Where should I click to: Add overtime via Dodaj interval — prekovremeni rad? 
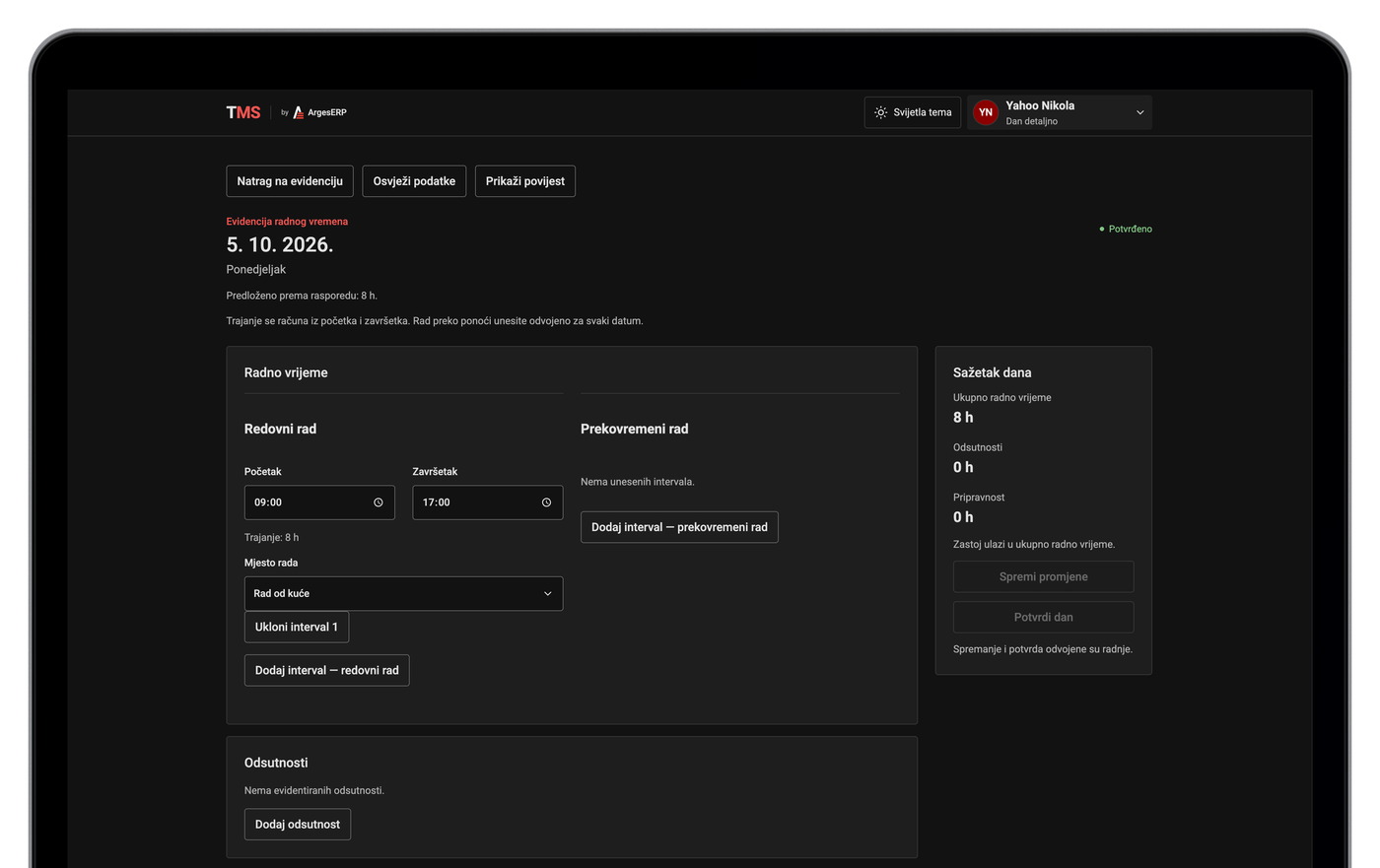pyautogui.click(x=679, y=527)
